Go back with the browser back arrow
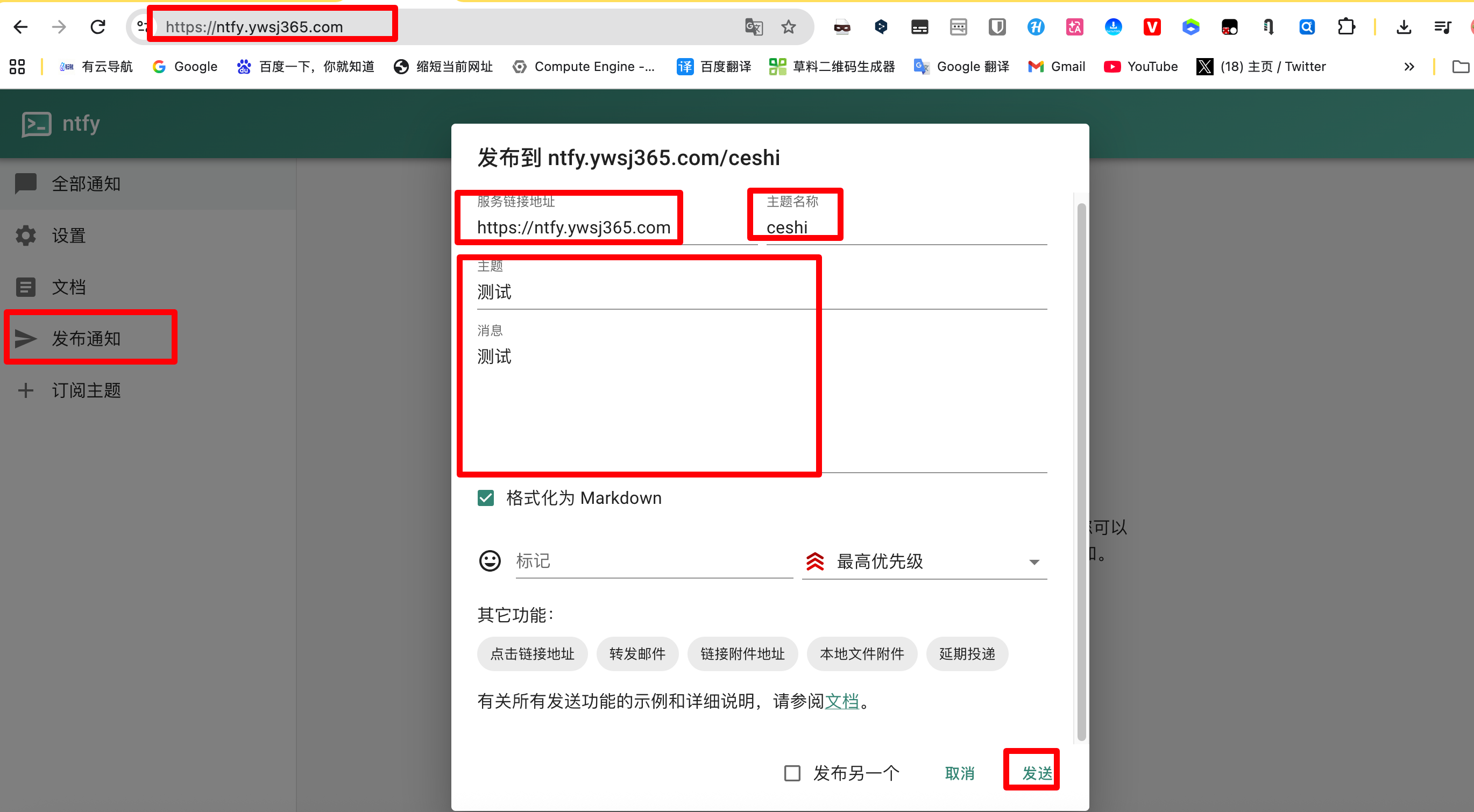1474x812 pixels. [20, 26]
